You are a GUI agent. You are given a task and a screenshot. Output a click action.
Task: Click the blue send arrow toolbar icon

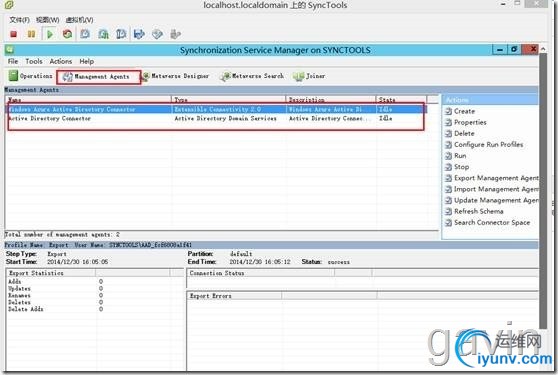[139, 34]
